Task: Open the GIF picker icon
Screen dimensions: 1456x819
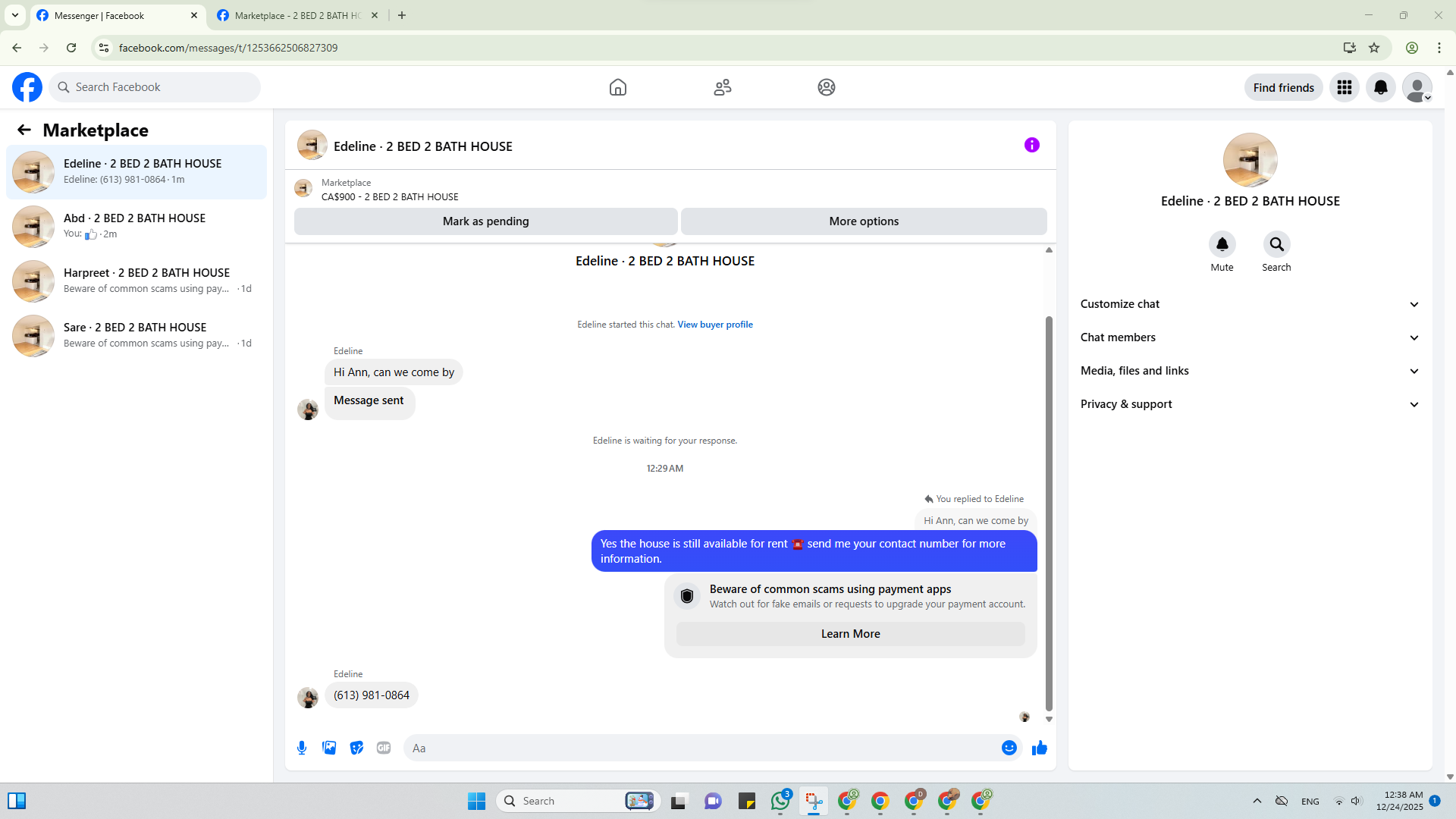Action: pos(384,748)
